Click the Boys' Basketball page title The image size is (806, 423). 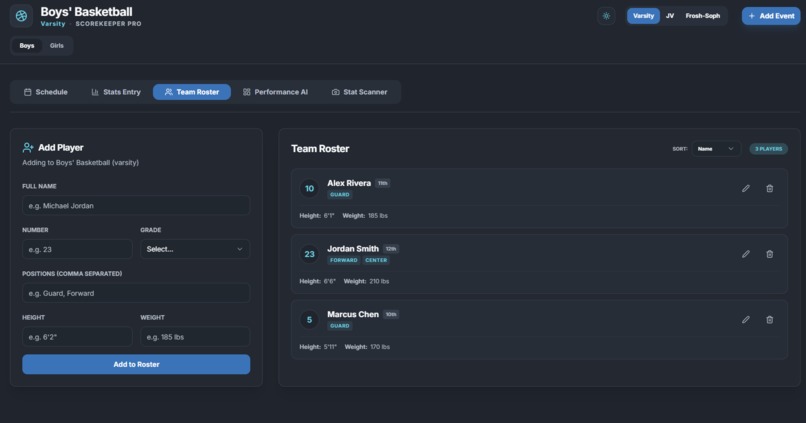coord(86,11)
